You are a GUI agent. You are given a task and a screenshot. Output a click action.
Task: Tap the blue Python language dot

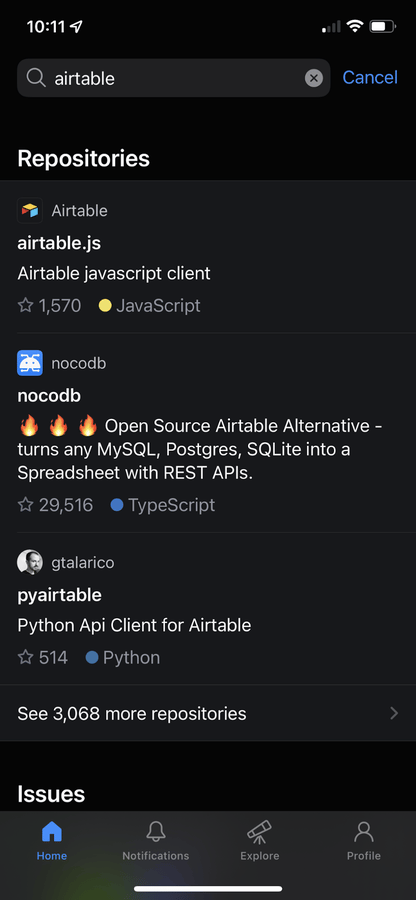(92, 657)
